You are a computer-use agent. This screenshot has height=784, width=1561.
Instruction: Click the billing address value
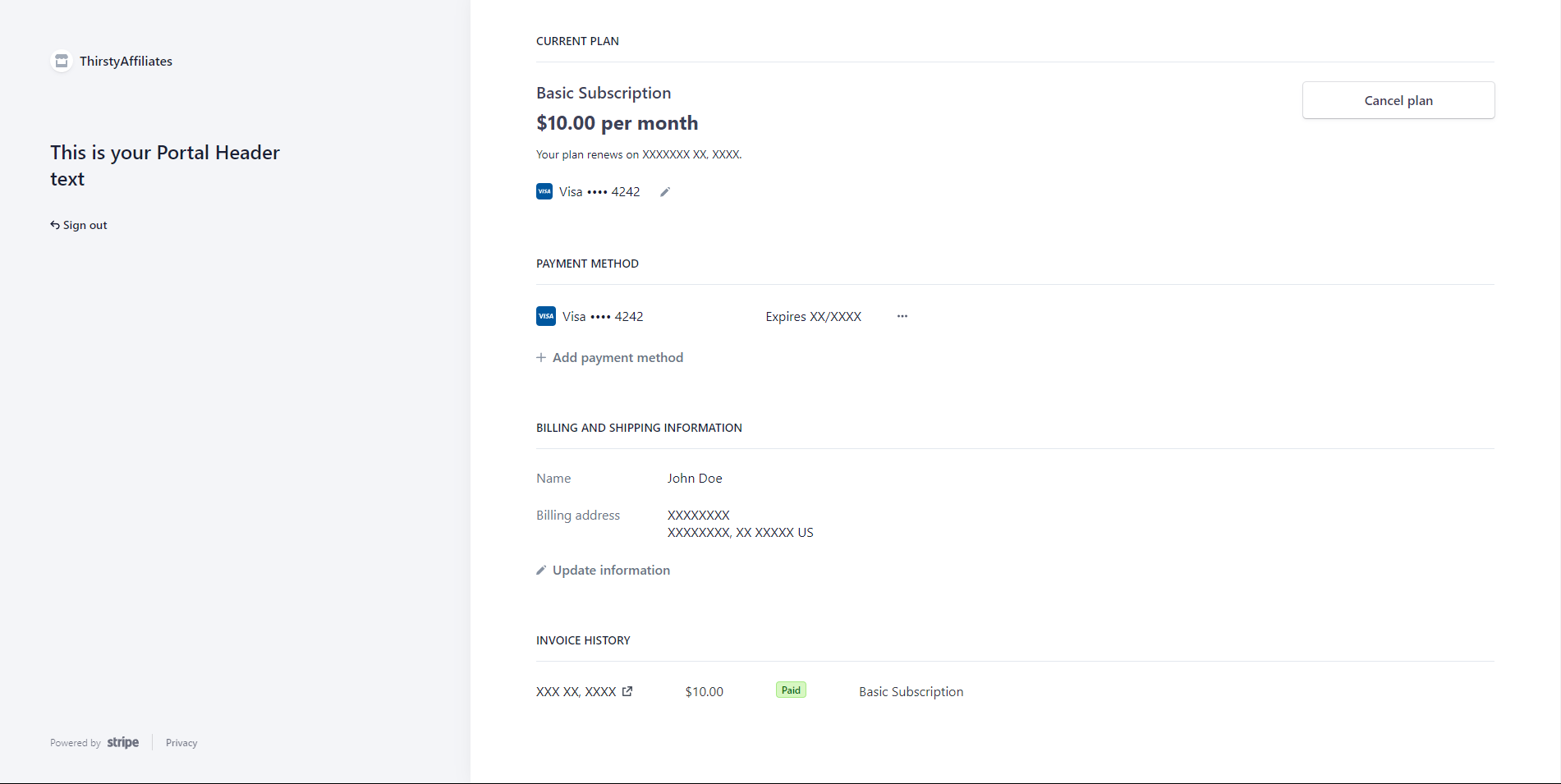[741, 524]
